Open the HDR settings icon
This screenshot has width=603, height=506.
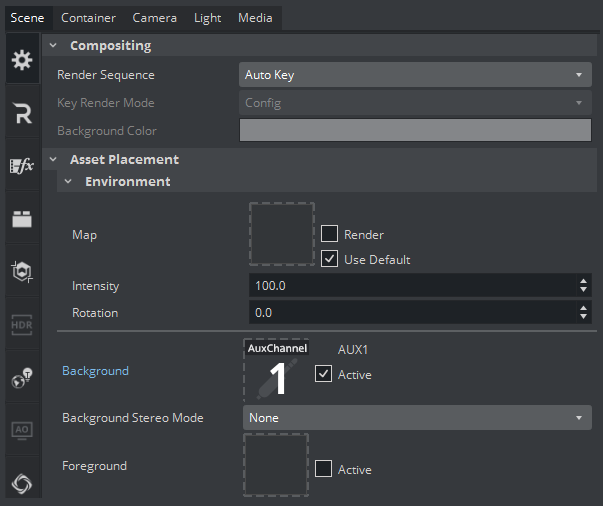click(x=21, y=325)
